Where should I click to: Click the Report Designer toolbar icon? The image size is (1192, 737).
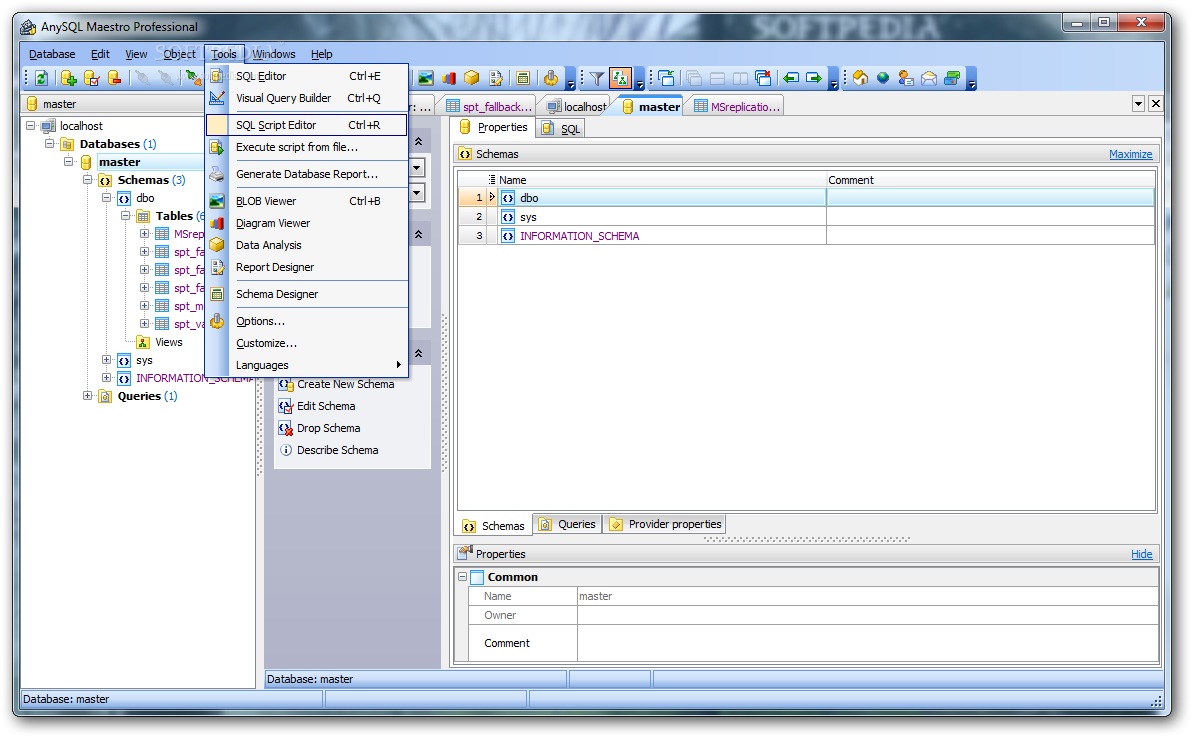(496, 78)
